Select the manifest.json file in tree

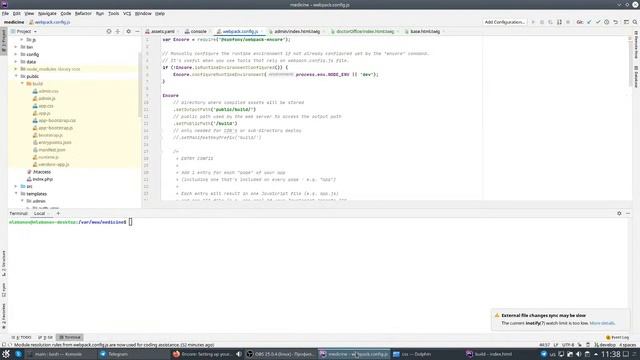click(51, 150)
